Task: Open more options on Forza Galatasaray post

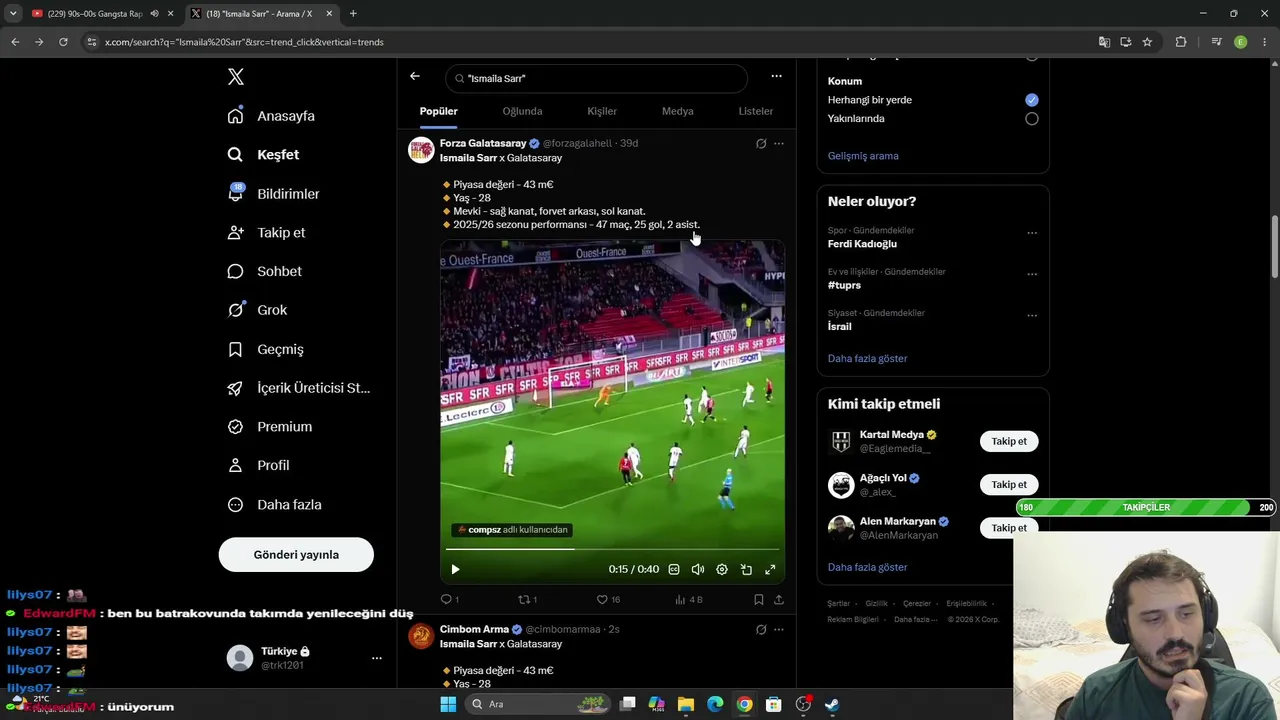Action: pyautogui.click(x=779, y=144)
